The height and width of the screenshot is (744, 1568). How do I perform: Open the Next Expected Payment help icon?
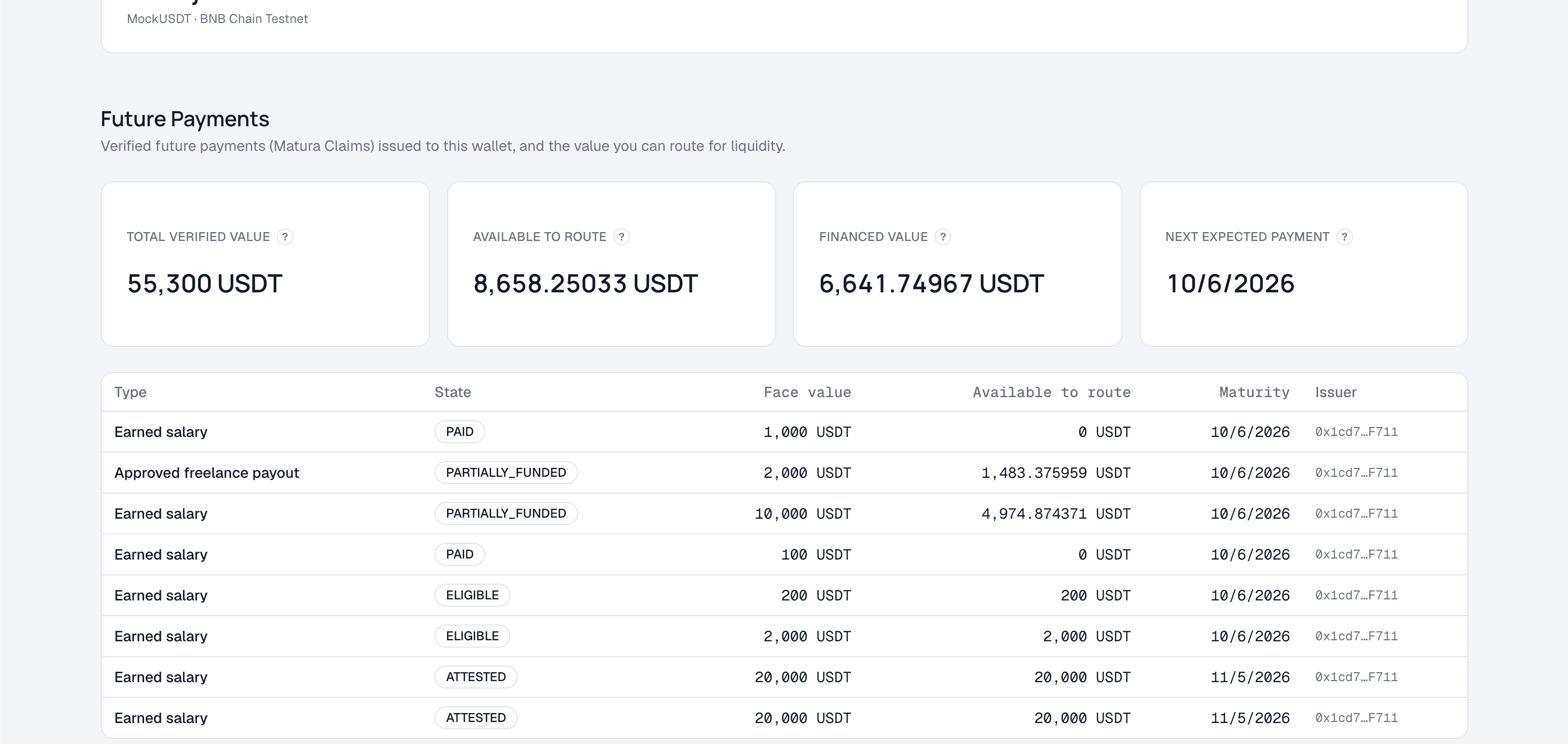tap(1344, 237)
